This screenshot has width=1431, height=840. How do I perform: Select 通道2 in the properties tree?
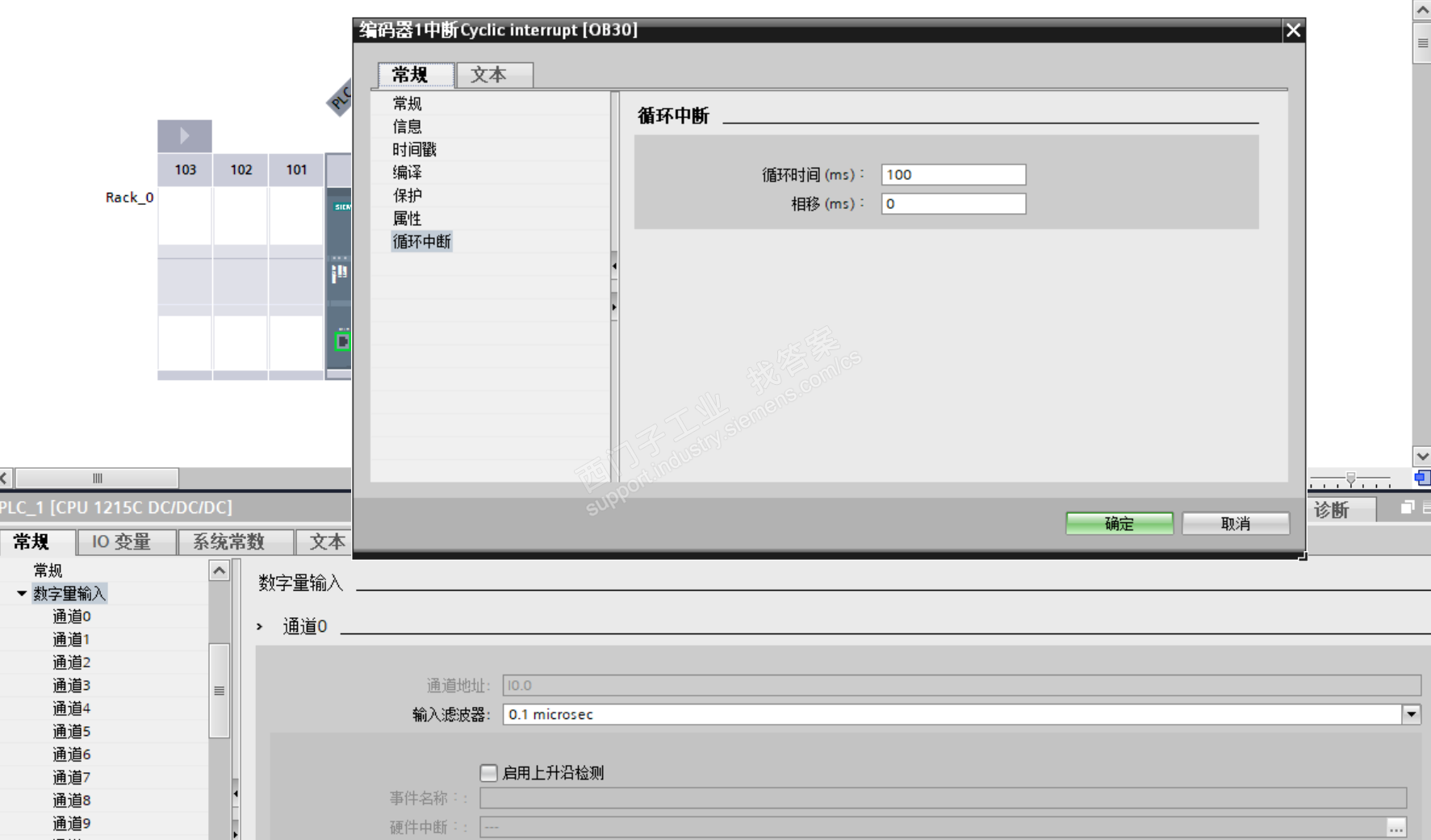coord(72,662)
